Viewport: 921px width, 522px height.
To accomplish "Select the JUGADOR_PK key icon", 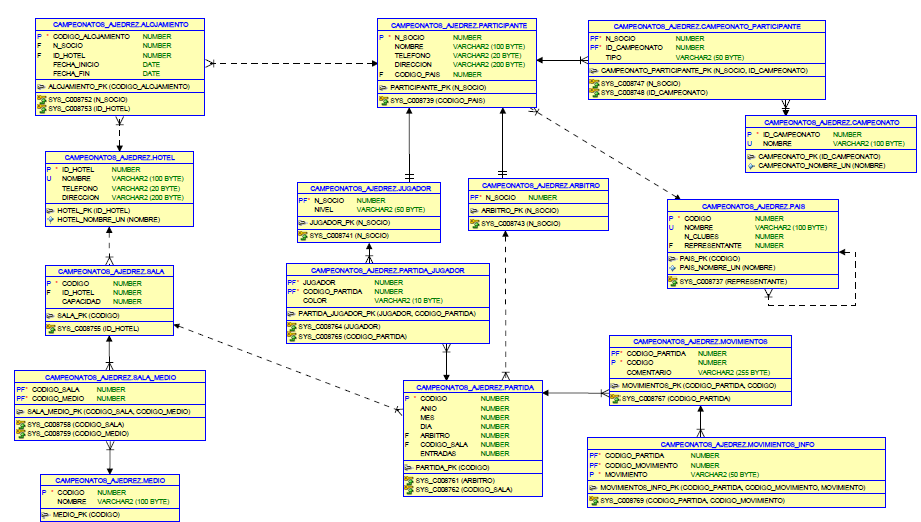I will point(303,223).
